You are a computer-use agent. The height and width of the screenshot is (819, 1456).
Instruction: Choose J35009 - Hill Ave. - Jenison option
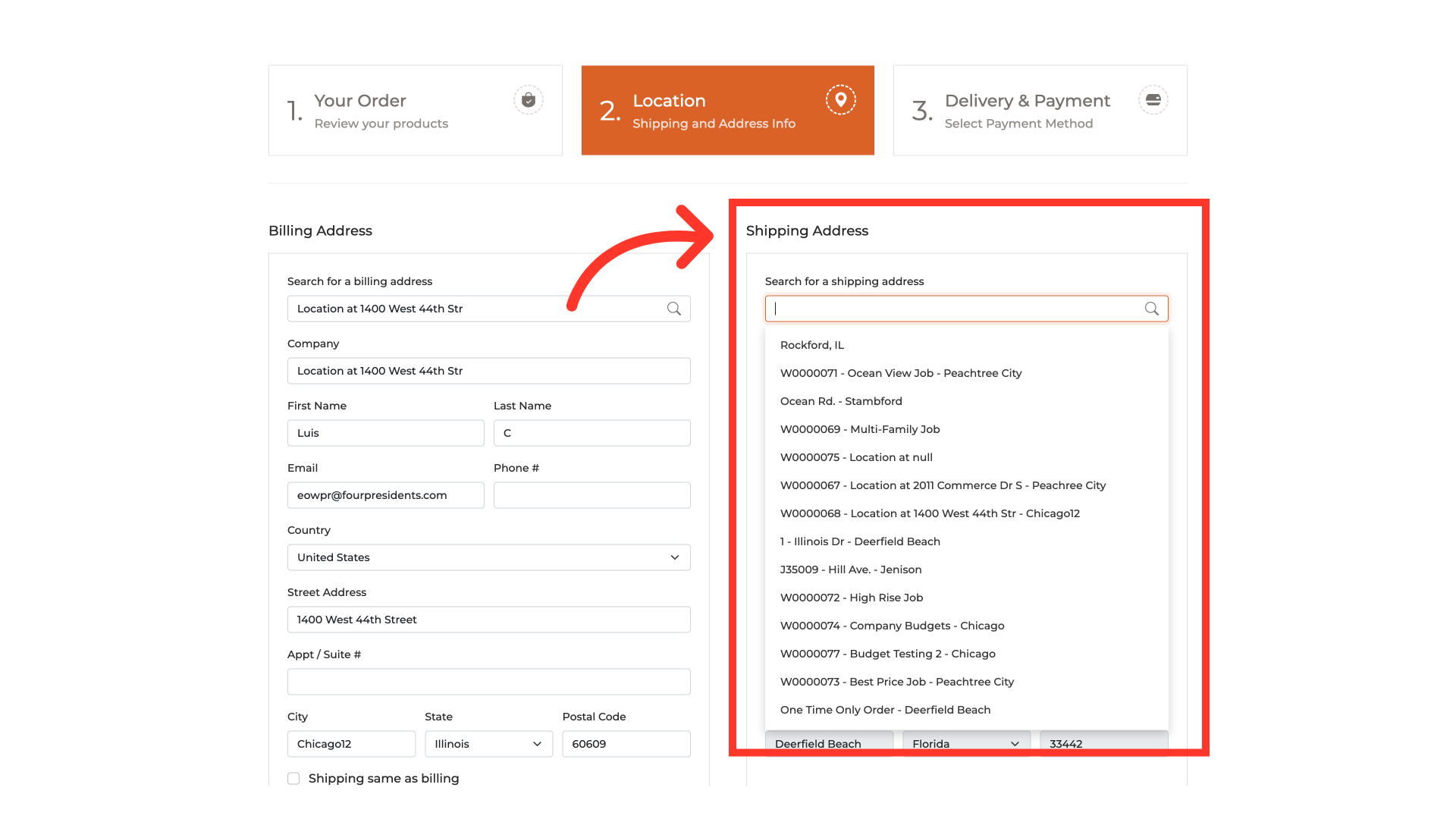coord(850,570)
